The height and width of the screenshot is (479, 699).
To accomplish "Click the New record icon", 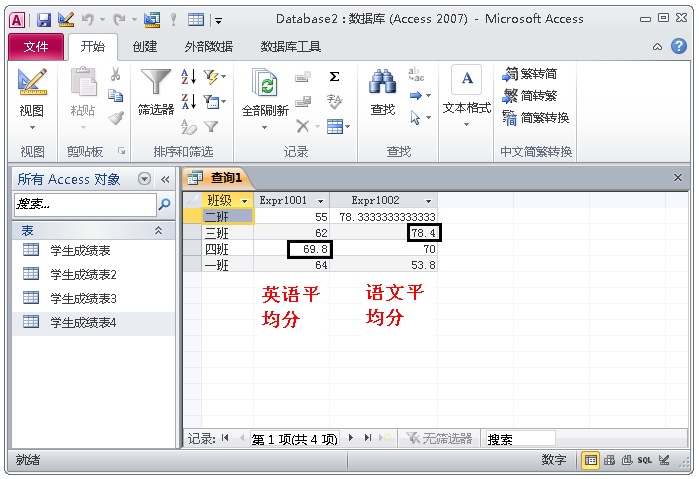I will [303, 76].
